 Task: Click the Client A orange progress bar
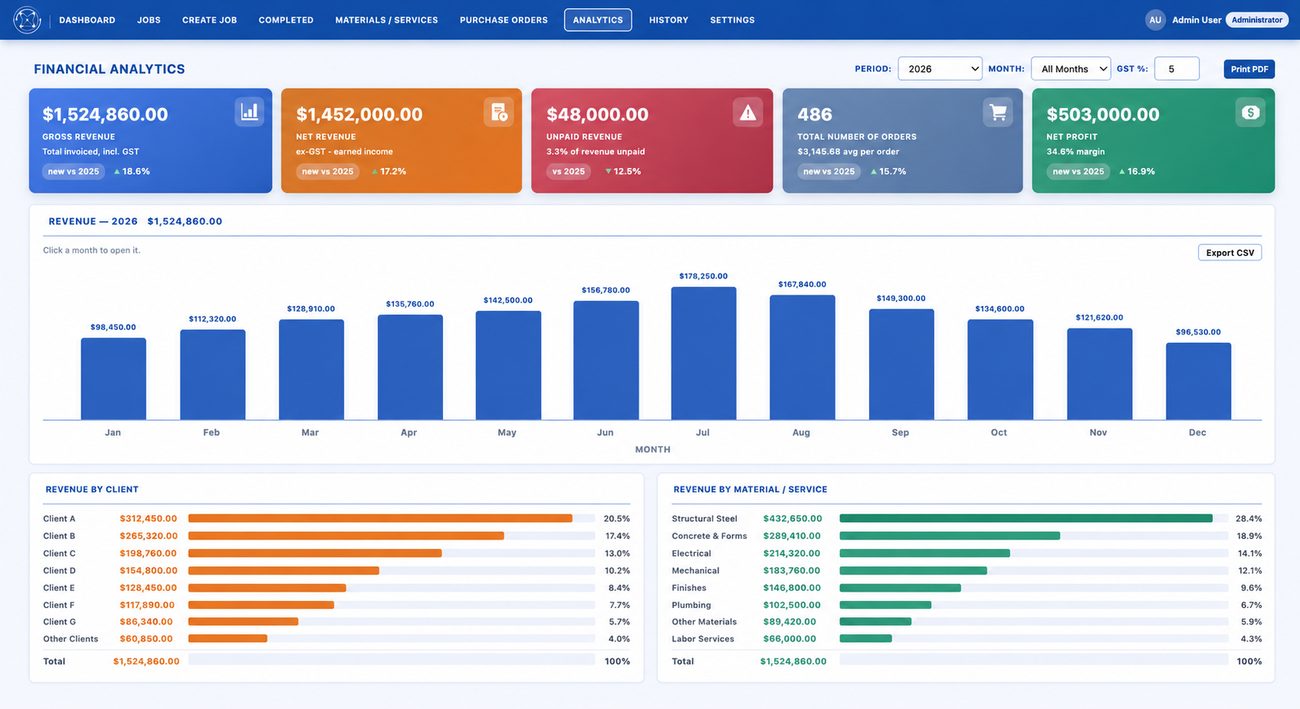(380, 519)
